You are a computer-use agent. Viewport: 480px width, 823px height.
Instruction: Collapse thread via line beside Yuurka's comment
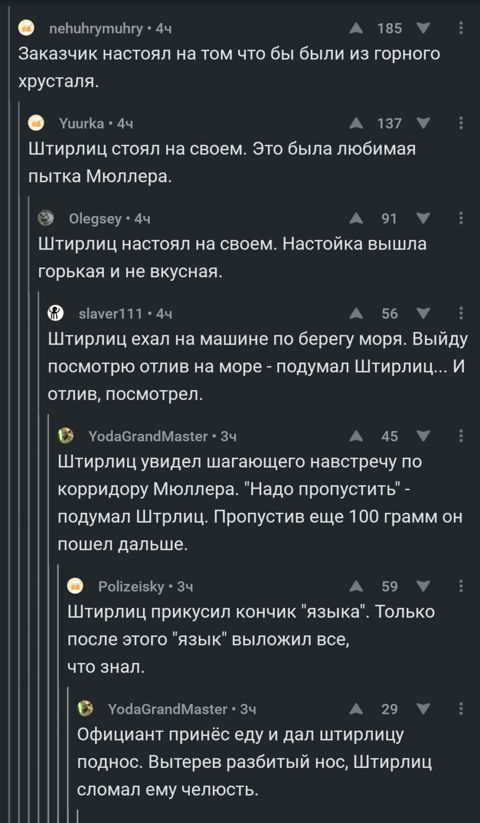pos(19,462)
